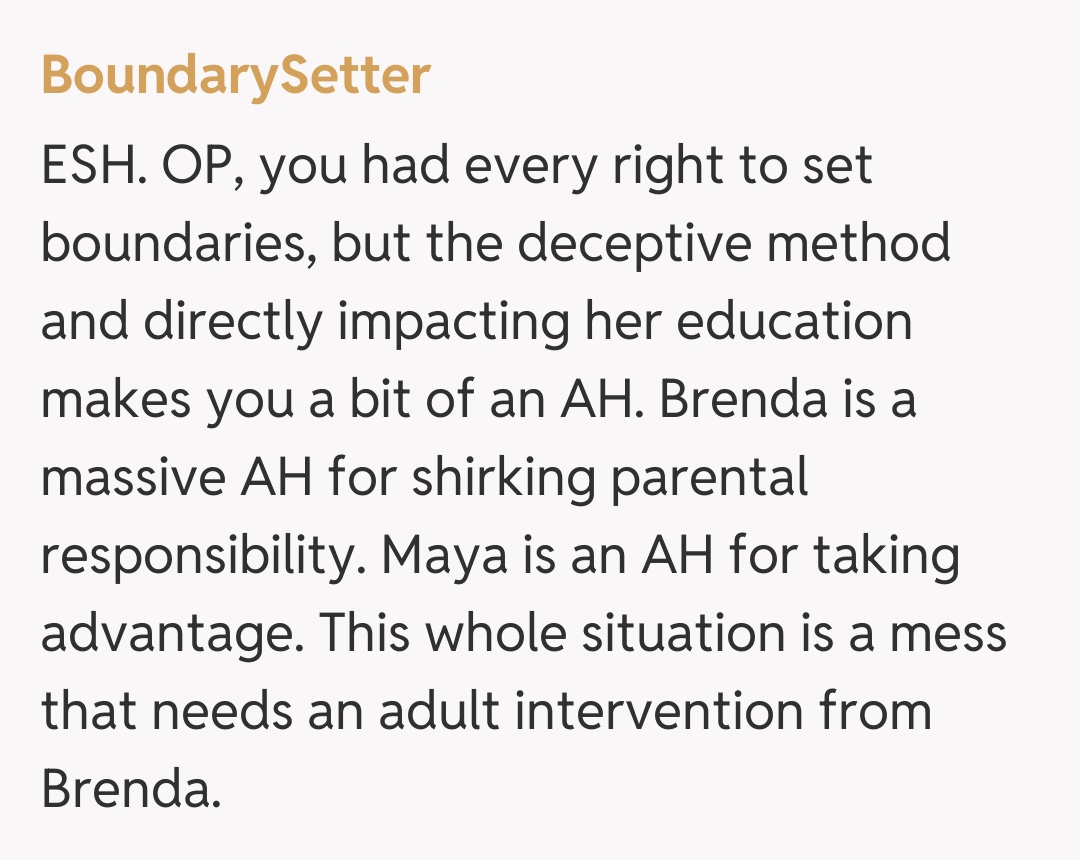Click the word "adult"
Image resolution: width=1080 pixels, height=860 pixels.
451,712
